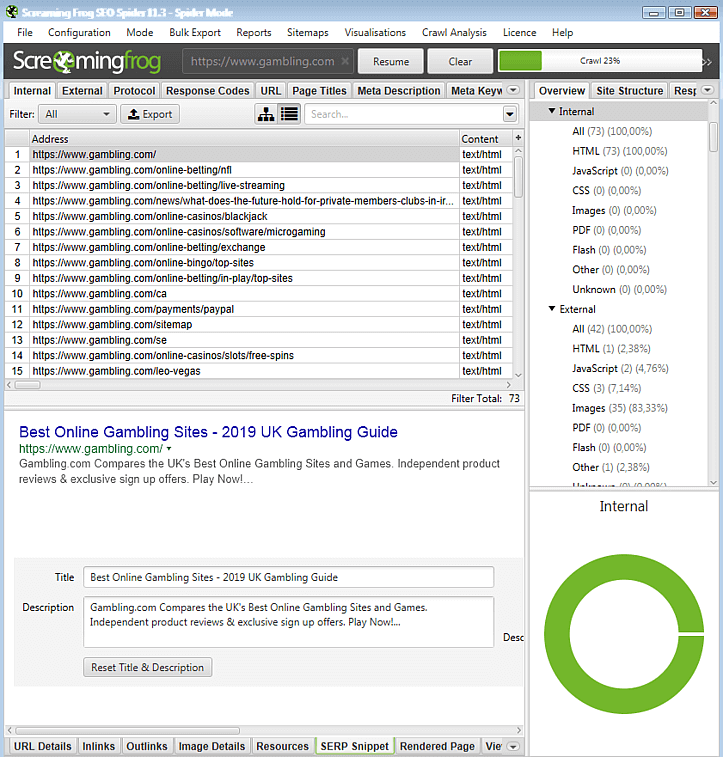Viewport: 723px width, 757px height.
Task: Click the Clear button
Action: [460, 61]
